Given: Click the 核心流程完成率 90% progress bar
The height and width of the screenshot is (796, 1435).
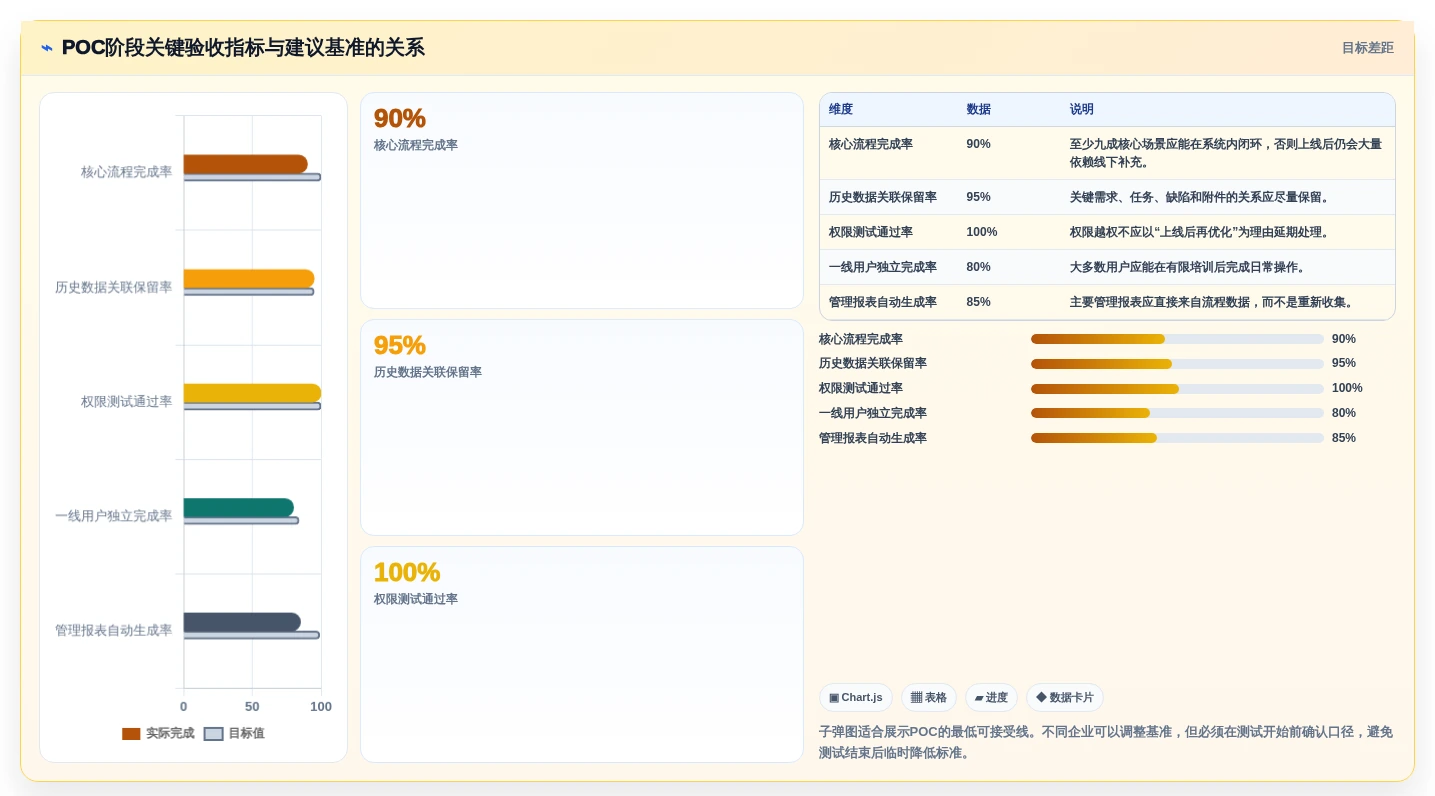Looking at the screenshot, I should coord(1177,339).
